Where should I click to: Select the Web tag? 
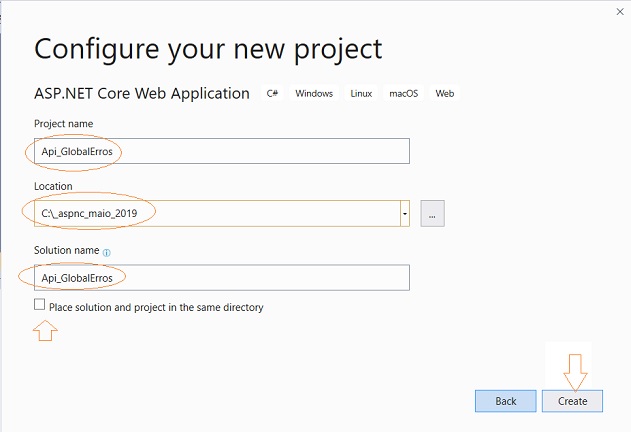pos(445,93)
